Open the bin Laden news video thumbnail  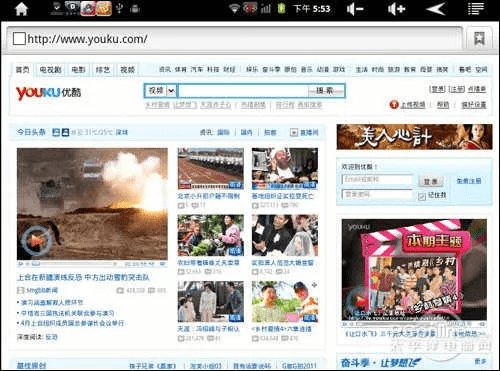[285, 169]
